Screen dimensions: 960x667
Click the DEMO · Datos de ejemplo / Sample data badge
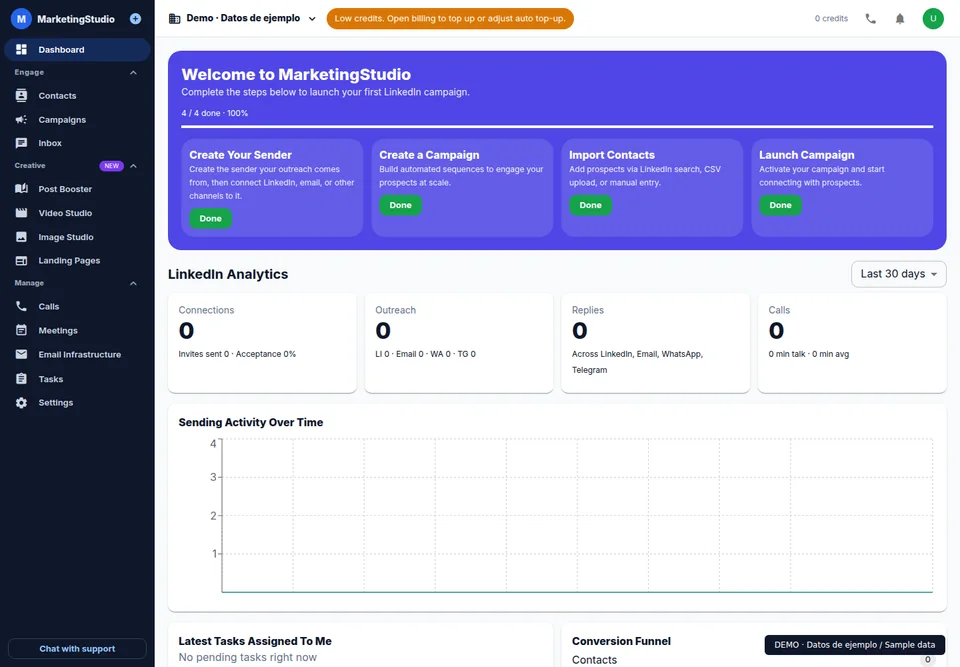[854, 645]
